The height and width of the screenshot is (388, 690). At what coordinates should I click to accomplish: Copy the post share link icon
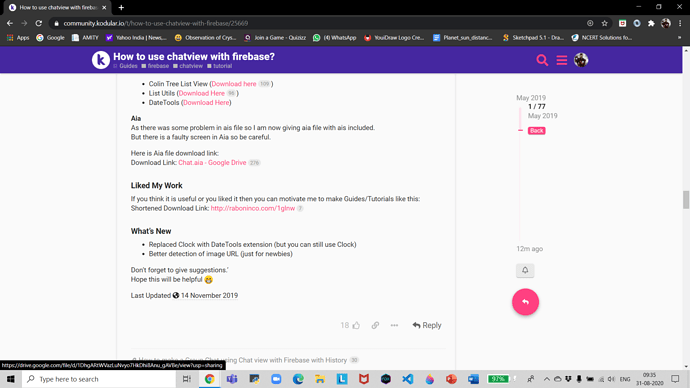[375, 325]
